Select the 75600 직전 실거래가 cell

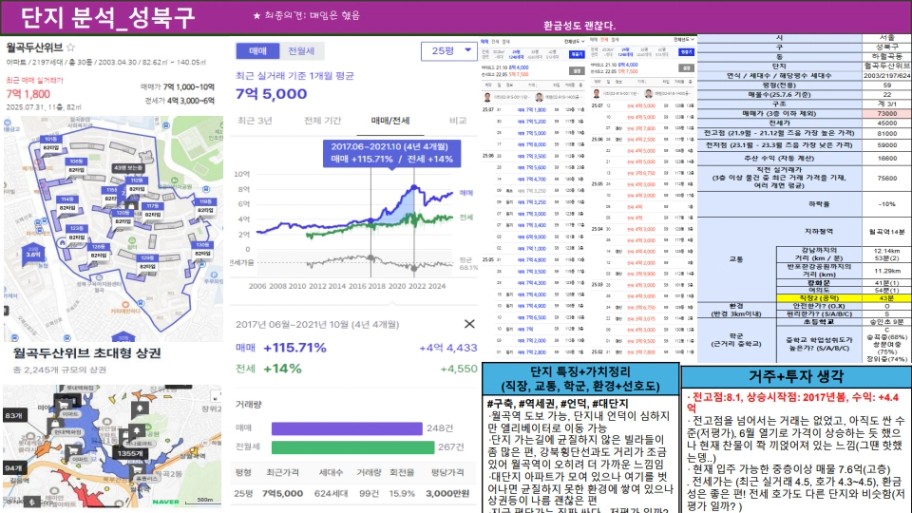point(886,179)
